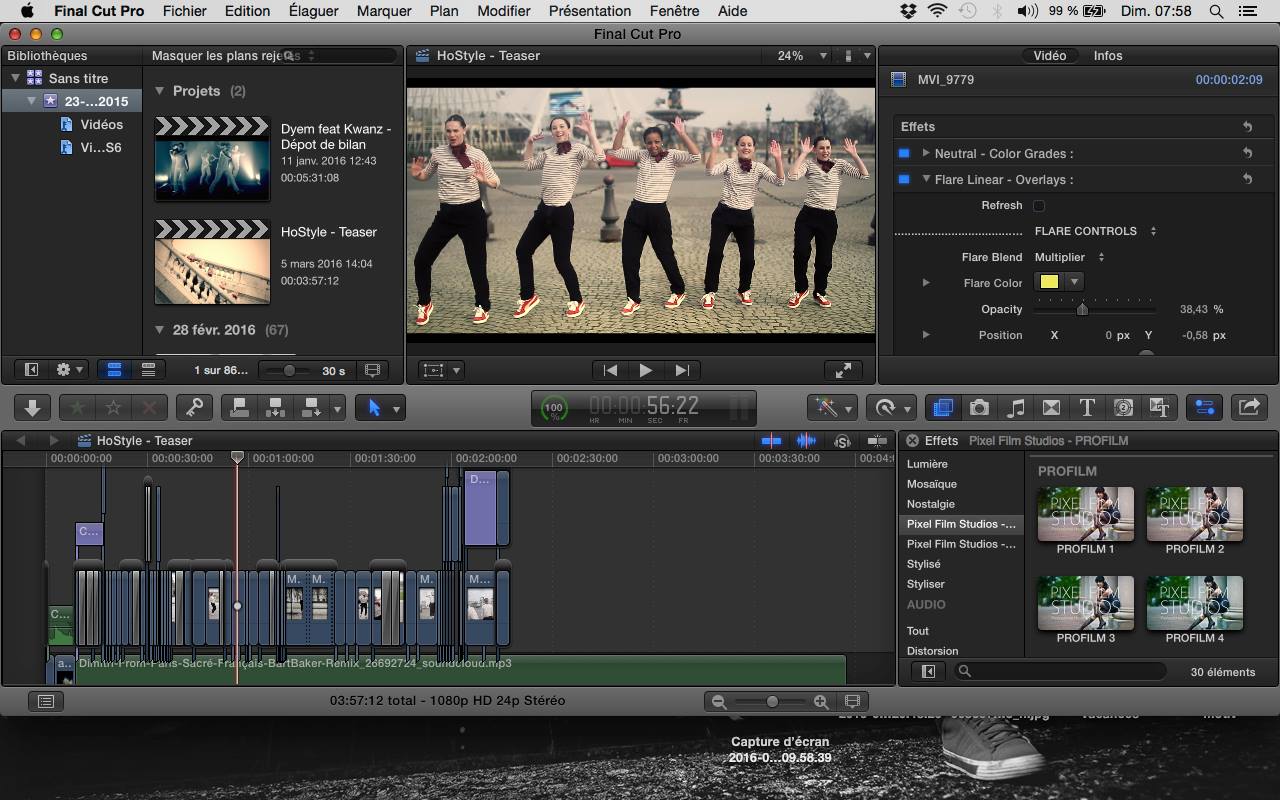The image size is (1280, 800).
Task: Open the FLARE CONTROLS popup menu
Action: point(1095,231)
